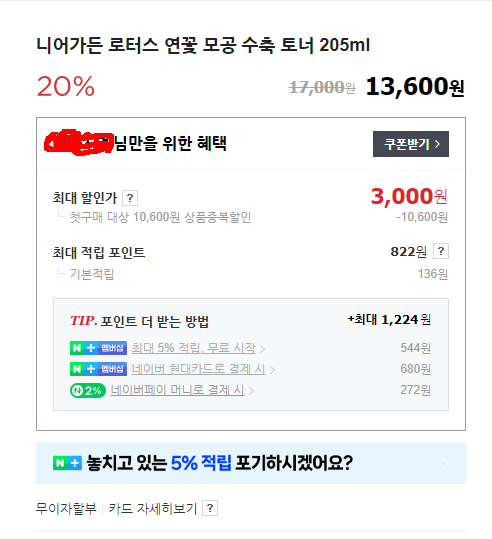The height and width of the screenshot is (539, 492).
Task: Open 네이버페이 머니로 결제 시 link
Action: pos(177,390)
